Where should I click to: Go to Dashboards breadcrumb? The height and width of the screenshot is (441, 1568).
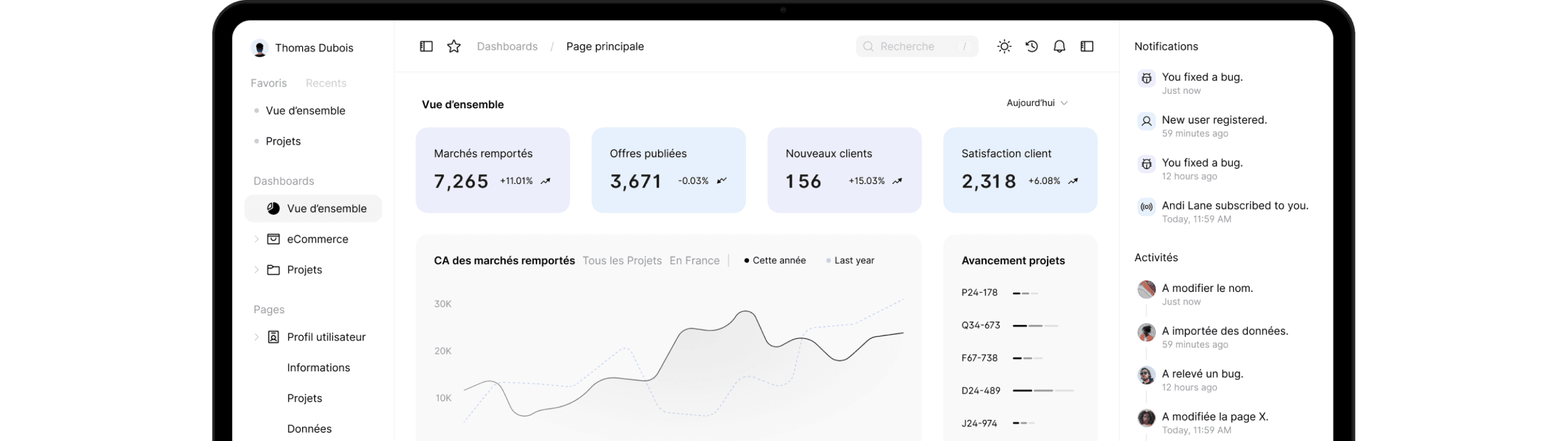[x=507, y=46]
